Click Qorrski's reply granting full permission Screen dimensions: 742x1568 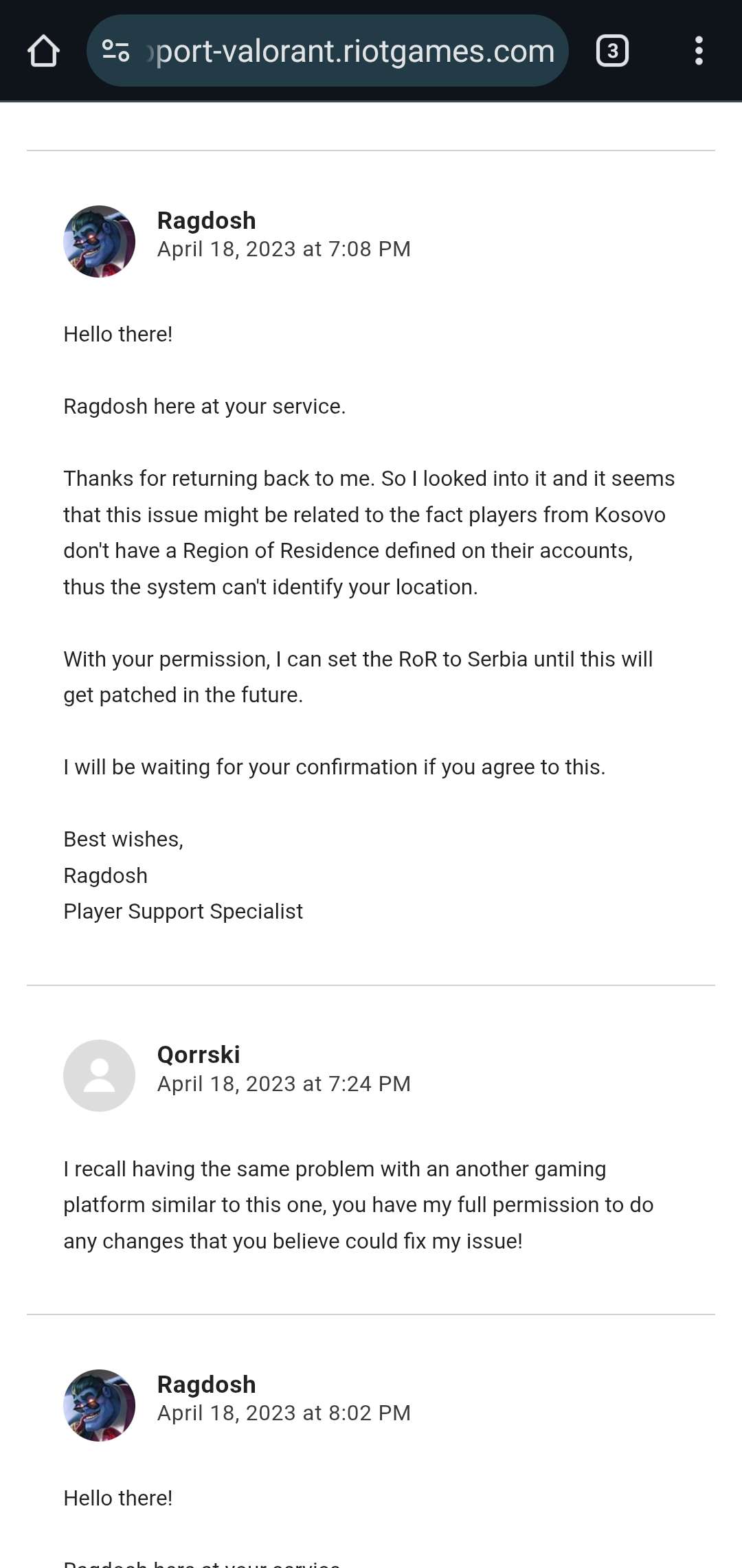(358, 1205)
